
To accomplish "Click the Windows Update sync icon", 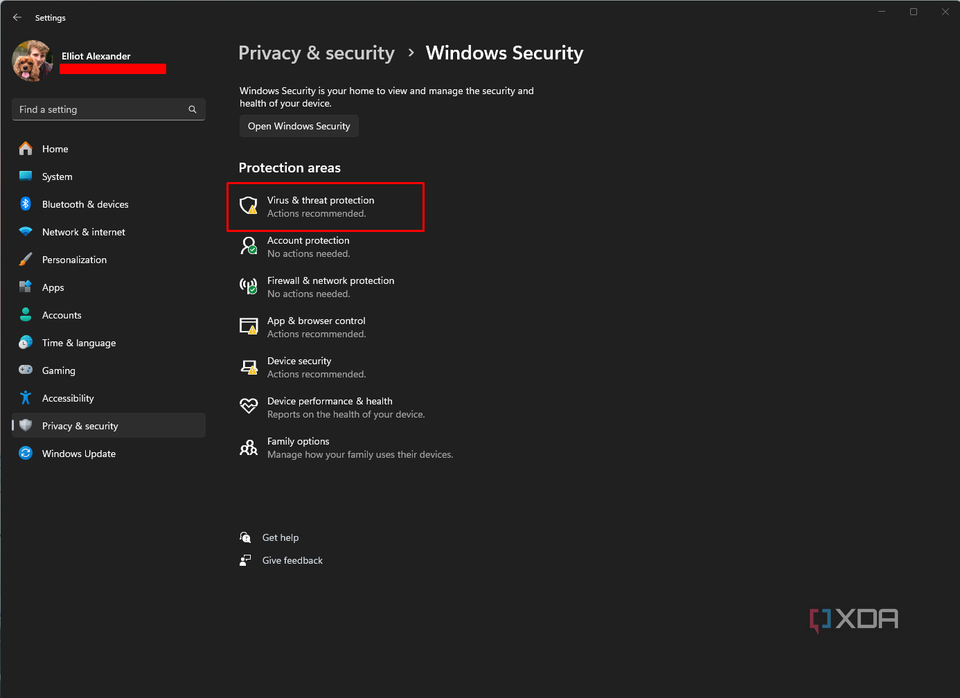I will (x=26, y=453).
